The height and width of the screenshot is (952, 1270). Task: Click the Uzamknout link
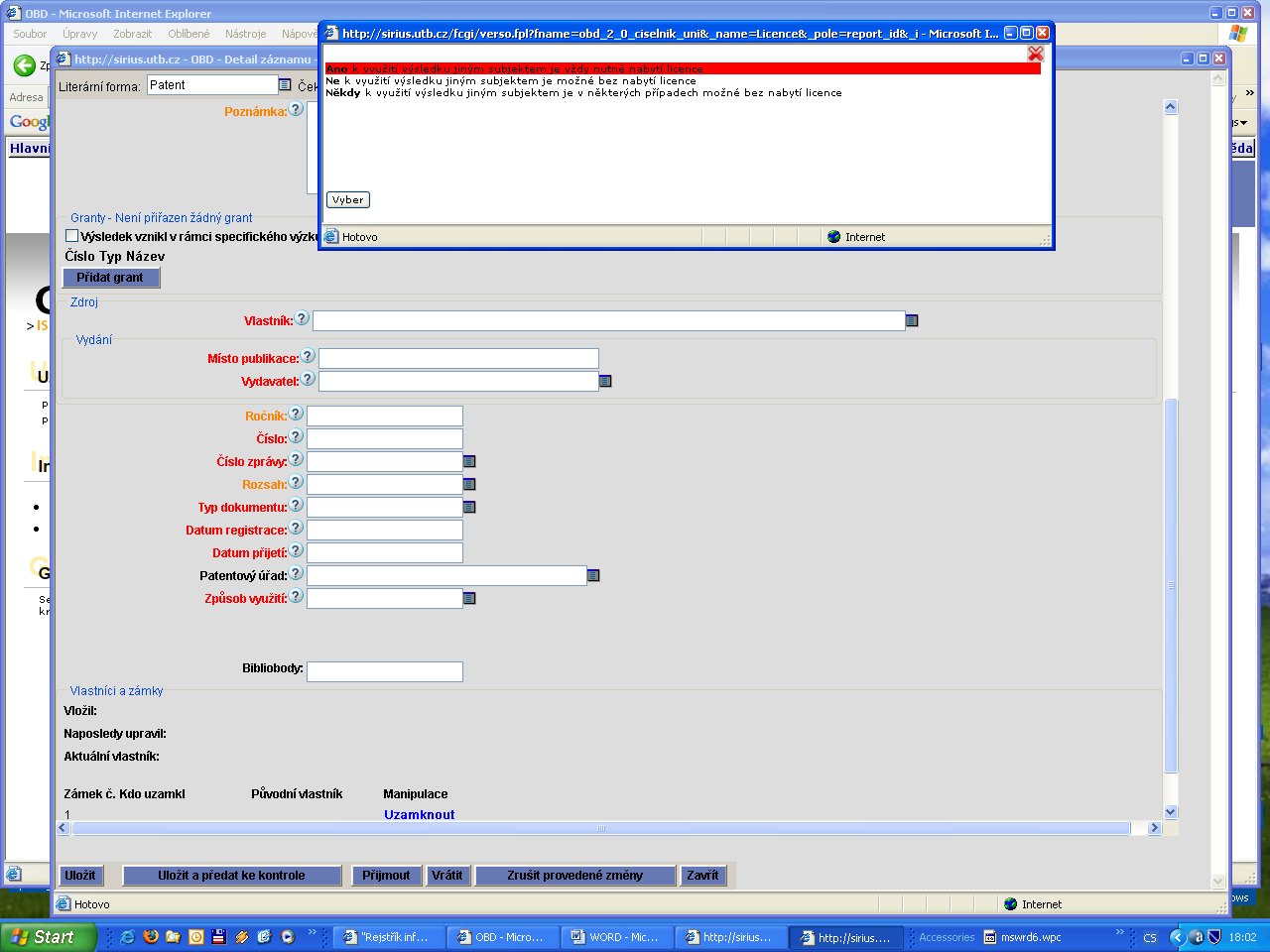point(420,814)
